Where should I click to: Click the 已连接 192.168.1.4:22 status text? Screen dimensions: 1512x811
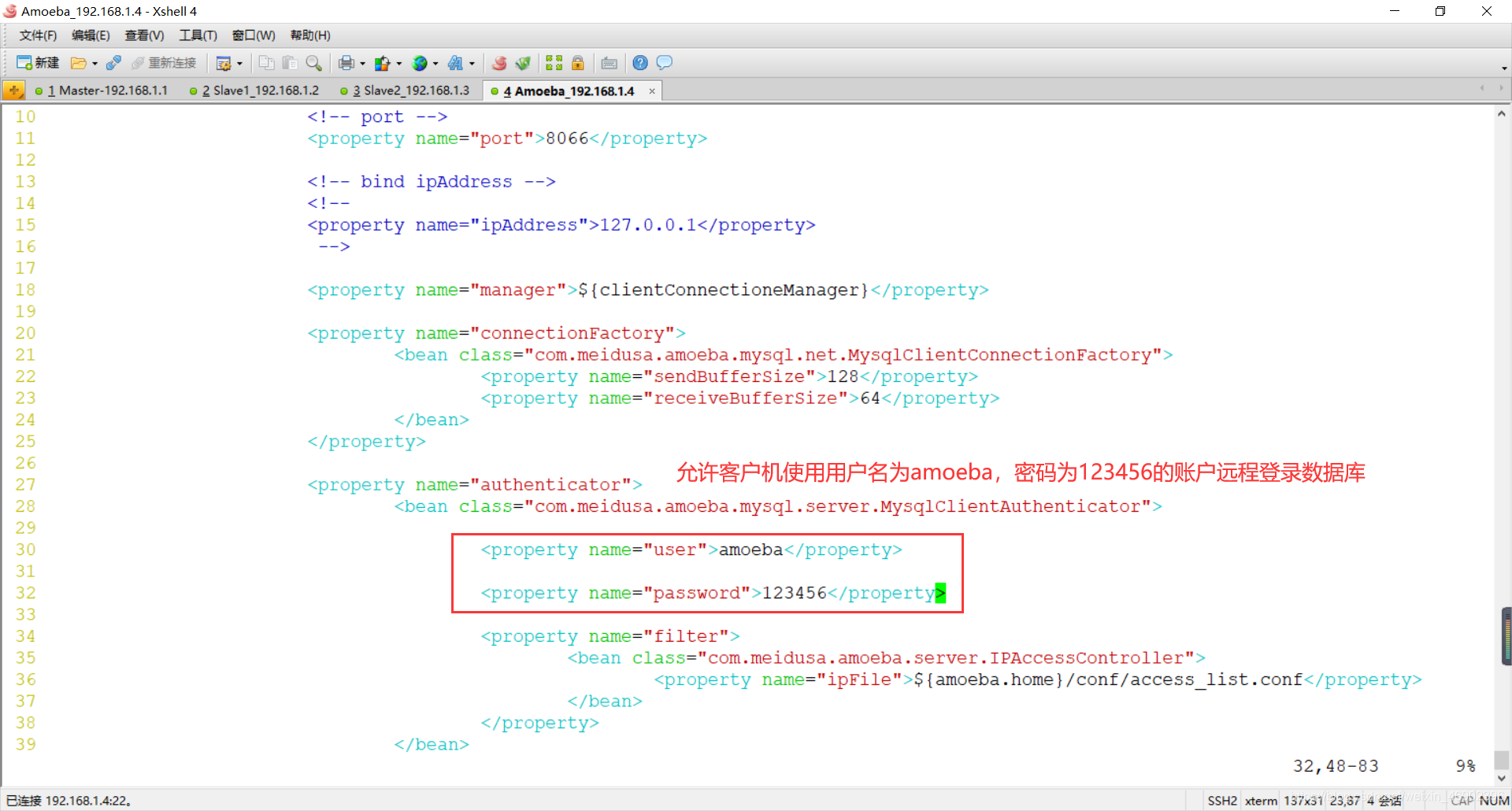click(69, 801)
